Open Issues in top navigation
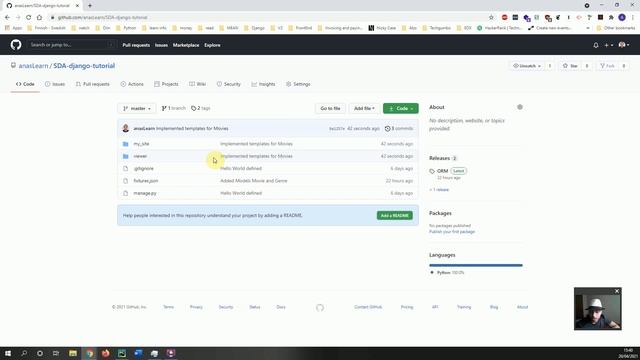 [x=161, y=45]
